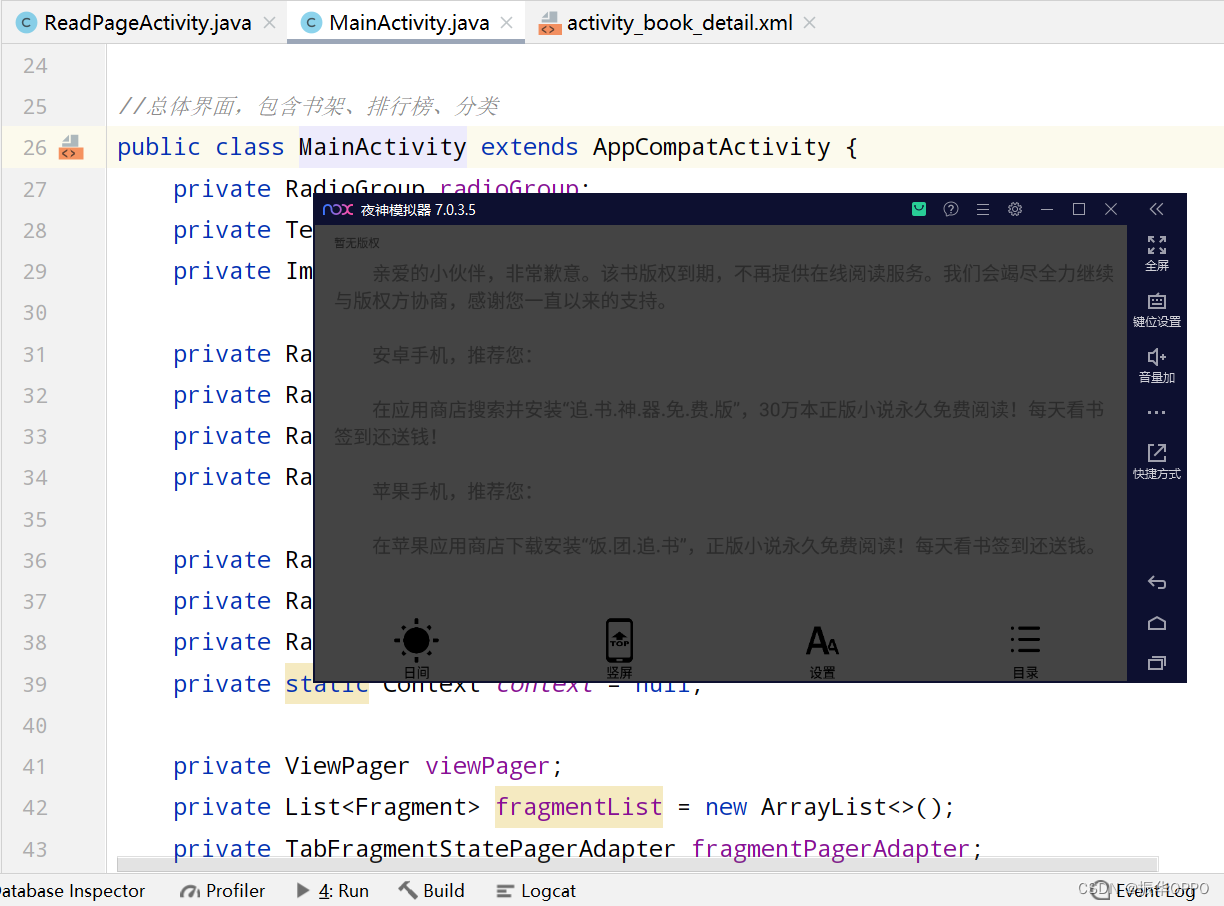Click 快捷方式 shortcut icon in Nox sidebar

point(1157,462)
